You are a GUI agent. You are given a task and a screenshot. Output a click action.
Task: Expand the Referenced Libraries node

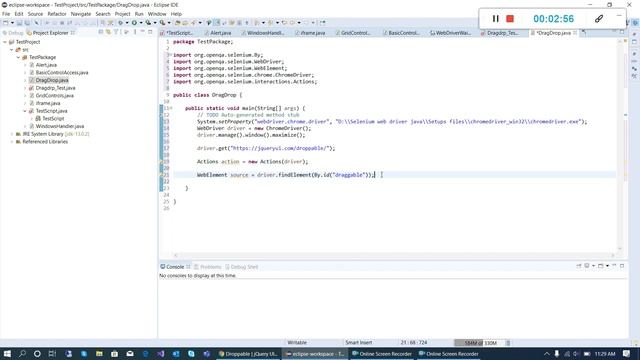click(x=11, y=142)
